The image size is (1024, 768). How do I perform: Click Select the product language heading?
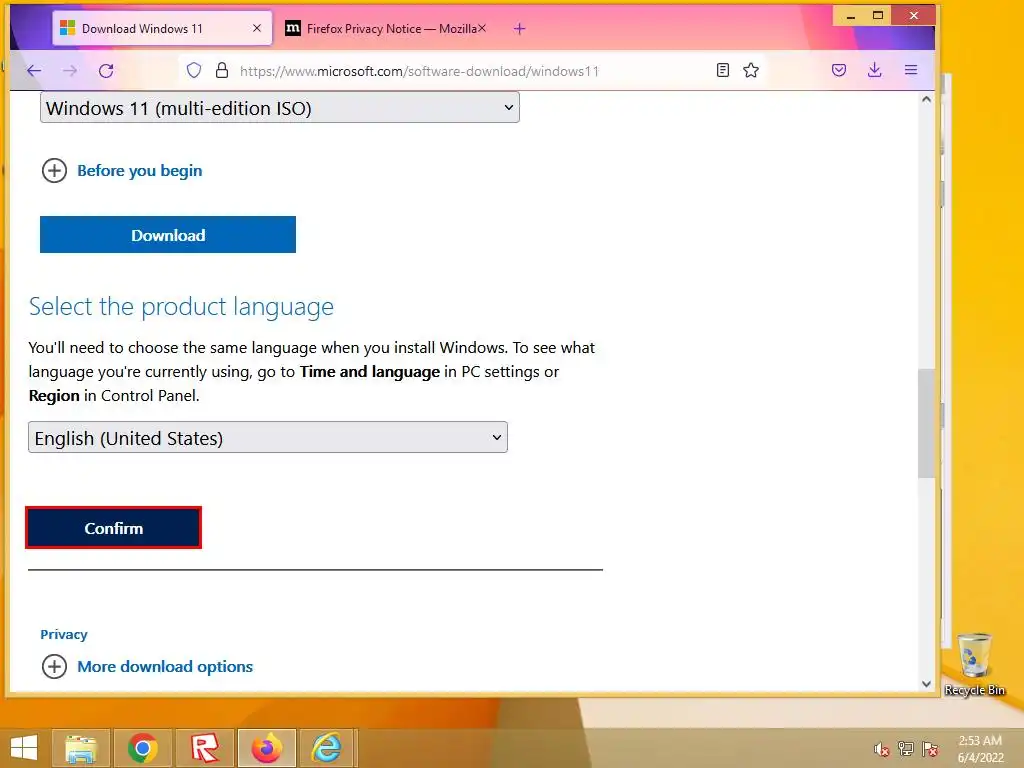point(182,307)
